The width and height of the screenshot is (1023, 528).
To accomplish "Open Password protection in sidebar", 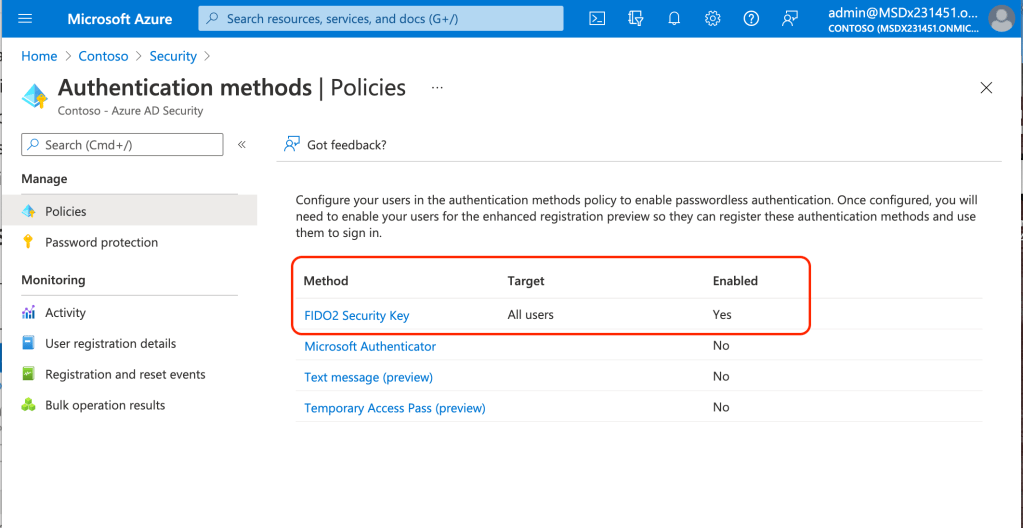I will click(101, 242).
